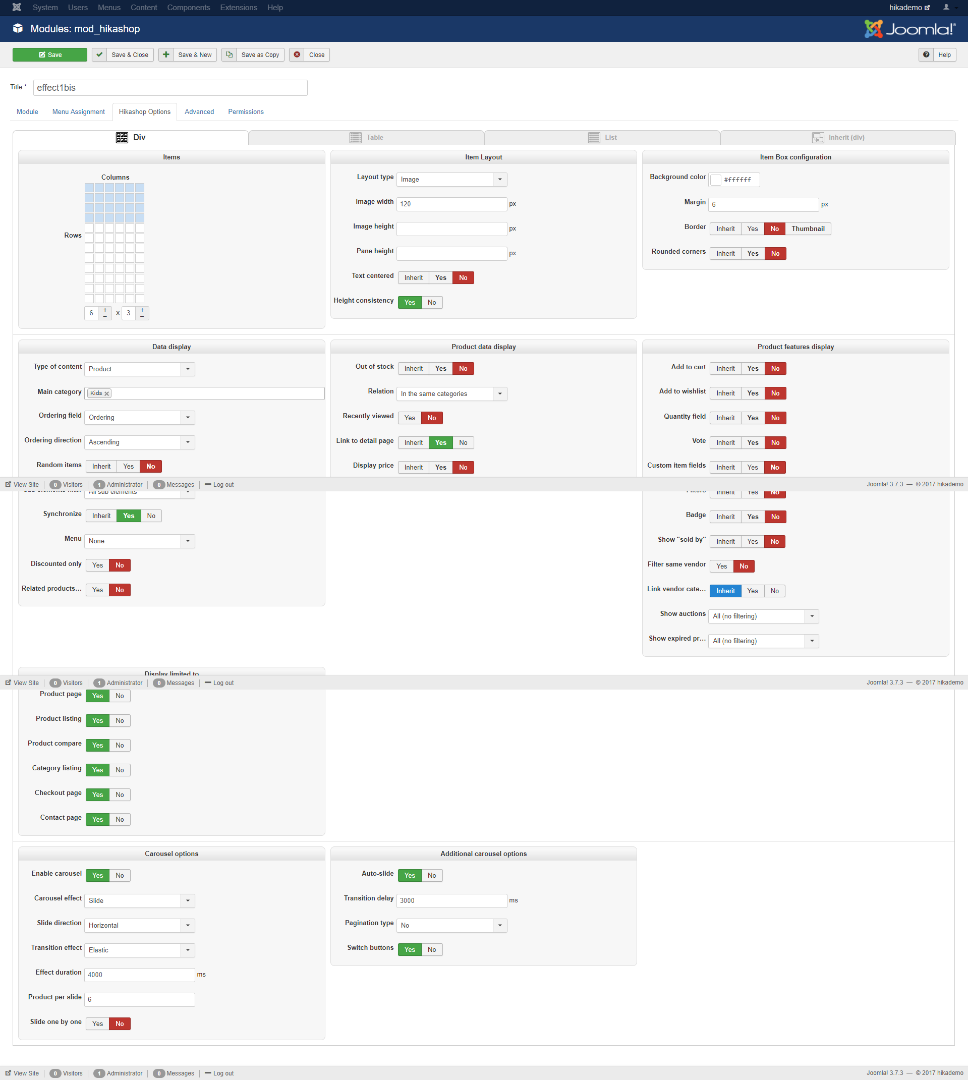Click Joomla! brand logo at top right

click(x=909, y=29)
